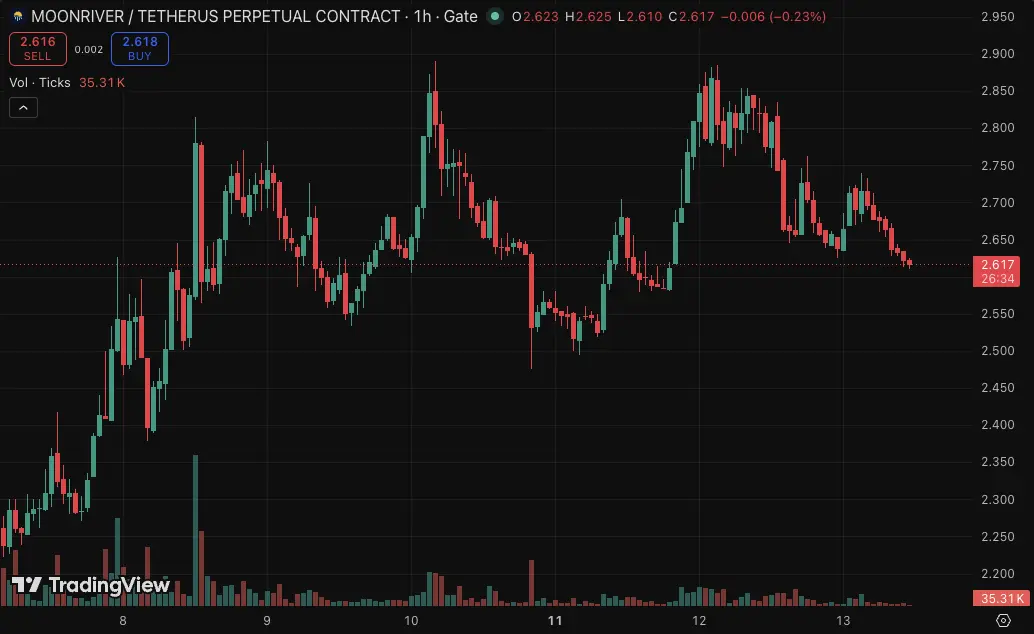Click the 2.900 price axis label

click(998, 53)
